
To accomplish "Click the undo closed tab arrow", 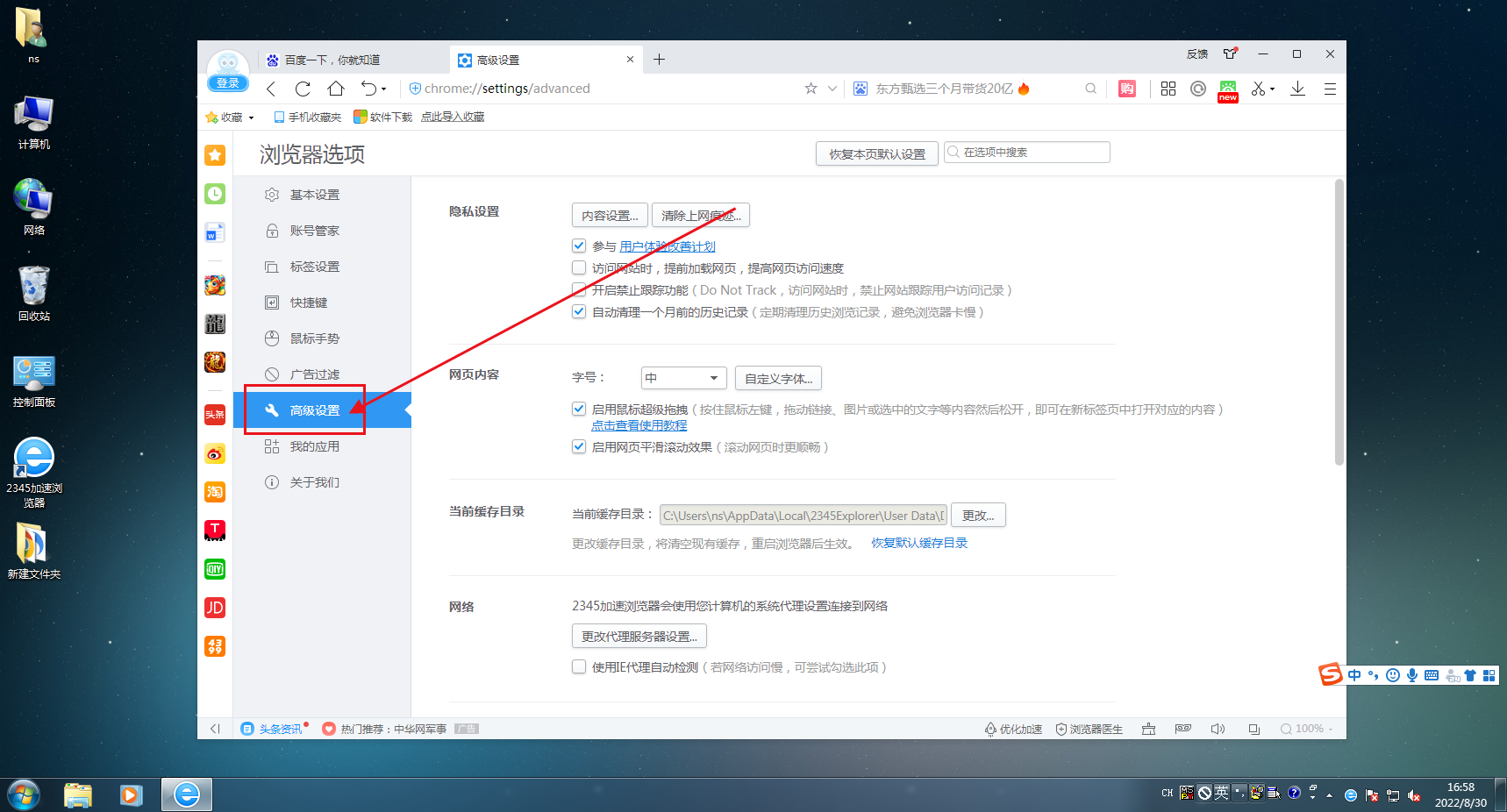I will pos(368,89).
